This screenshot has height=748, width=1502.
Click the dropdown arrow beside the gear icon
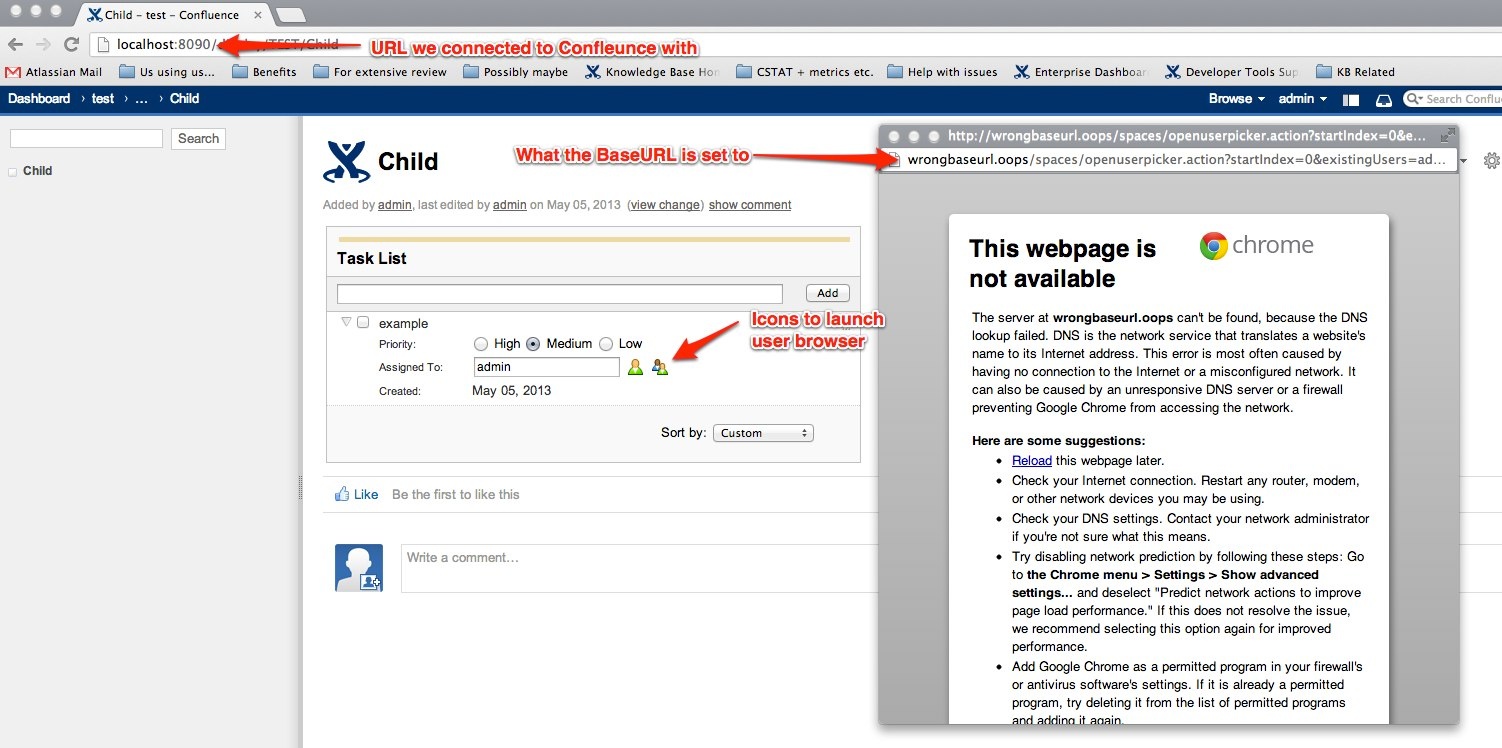1464,161
